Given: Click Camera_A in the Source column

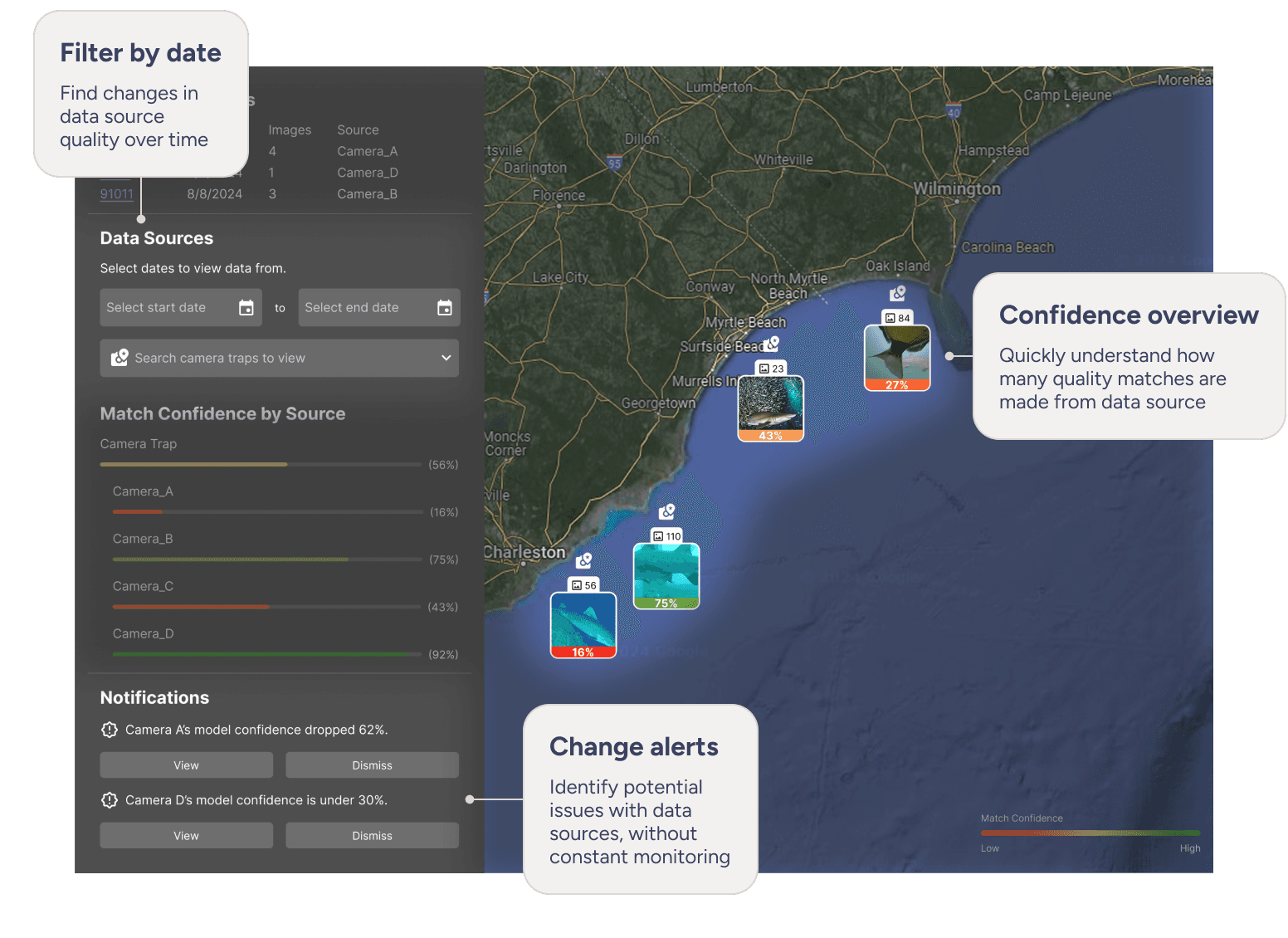Looking at the screenshot, I should (368, 151).
